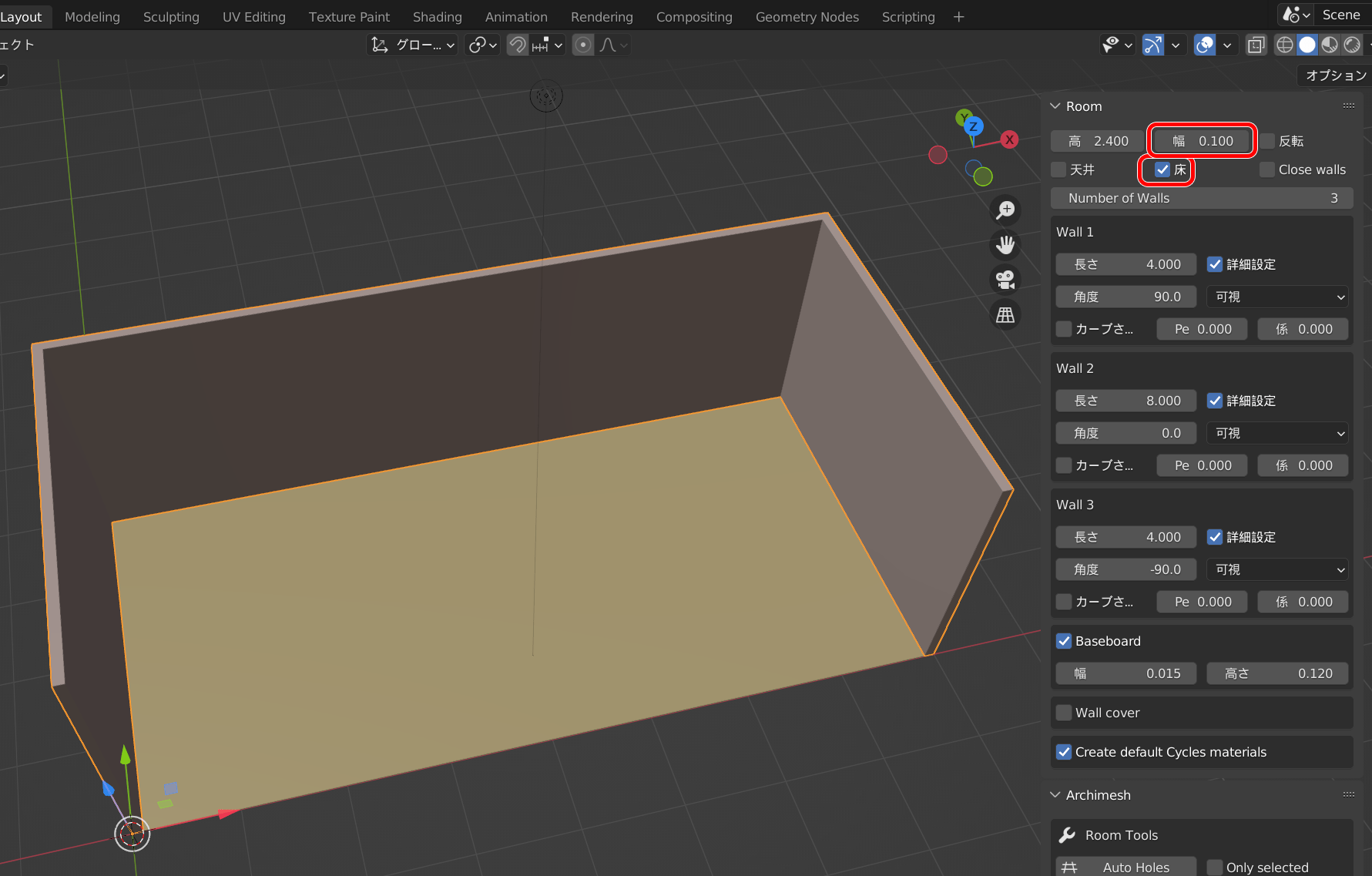Uncheck the 床 floor checkbox
This screenshot has width=1372, height=876.
(1162, 169)
